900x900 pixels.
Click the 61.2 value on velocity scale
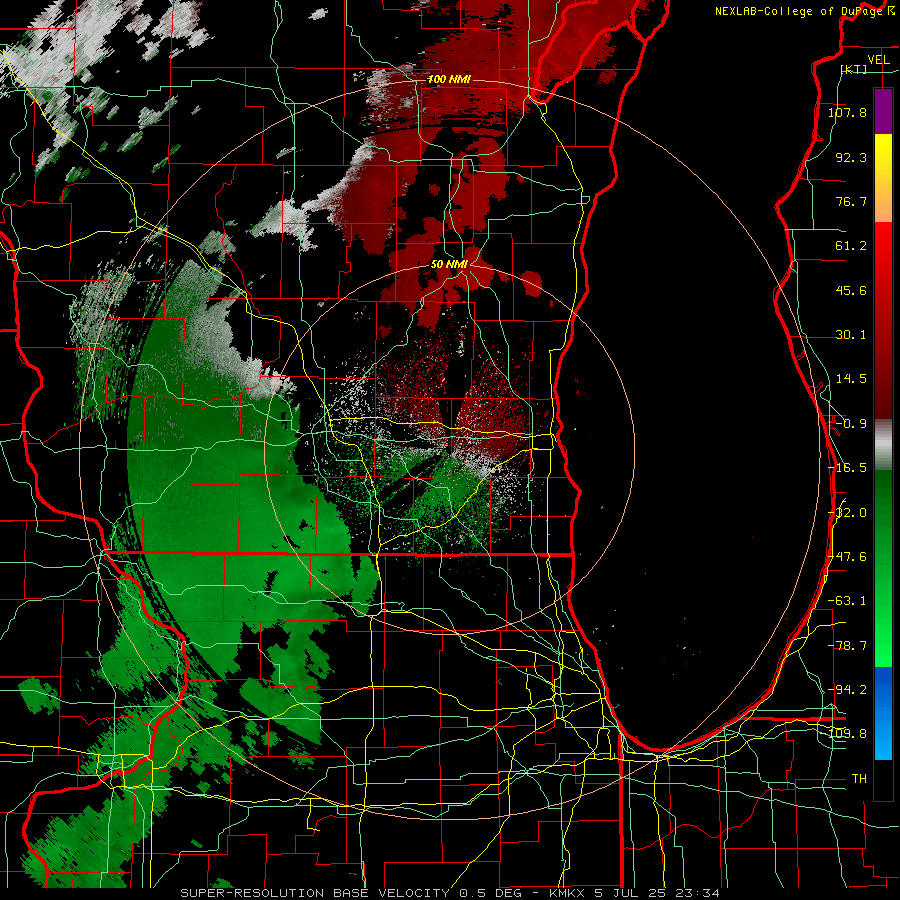click(x=851, y=246)
